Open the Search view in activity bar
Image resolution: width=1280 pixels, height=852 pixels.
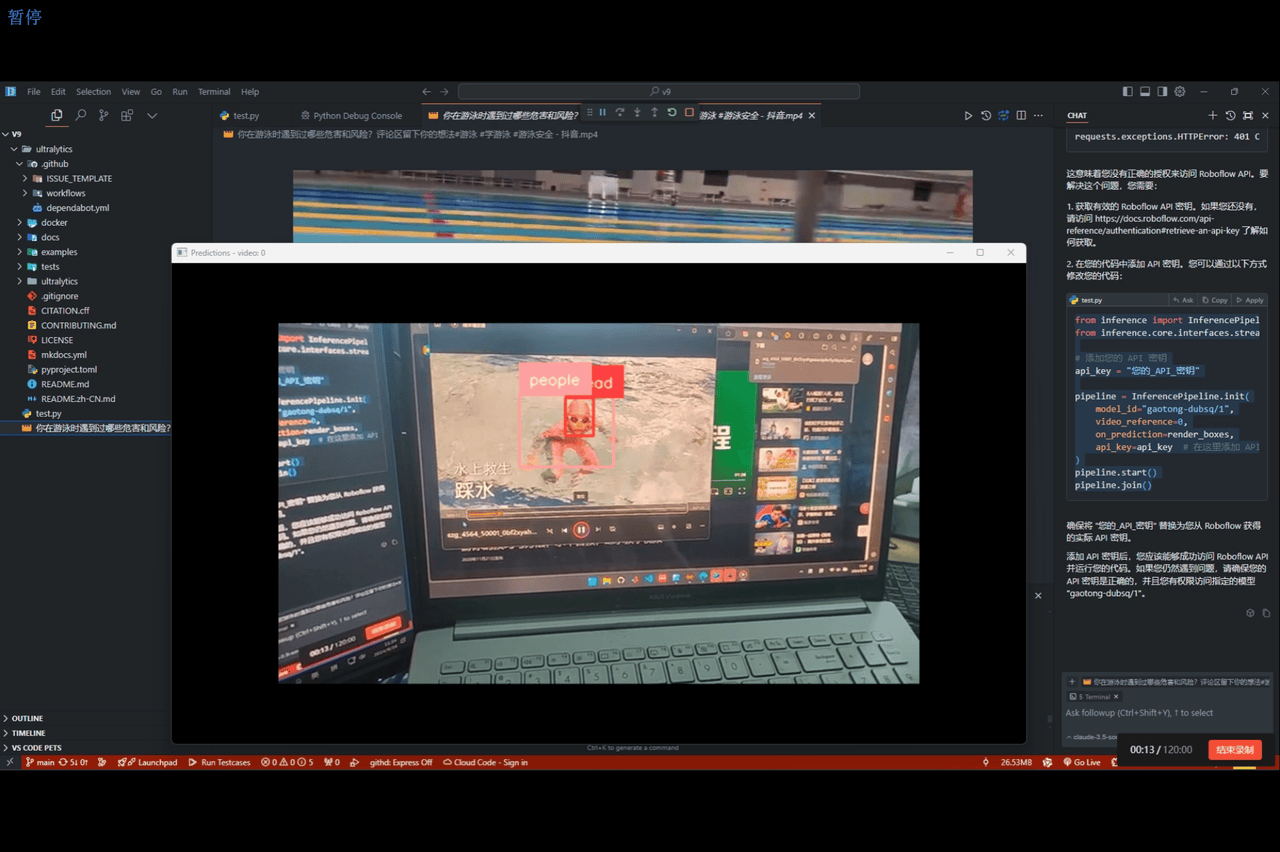[80, 116]
